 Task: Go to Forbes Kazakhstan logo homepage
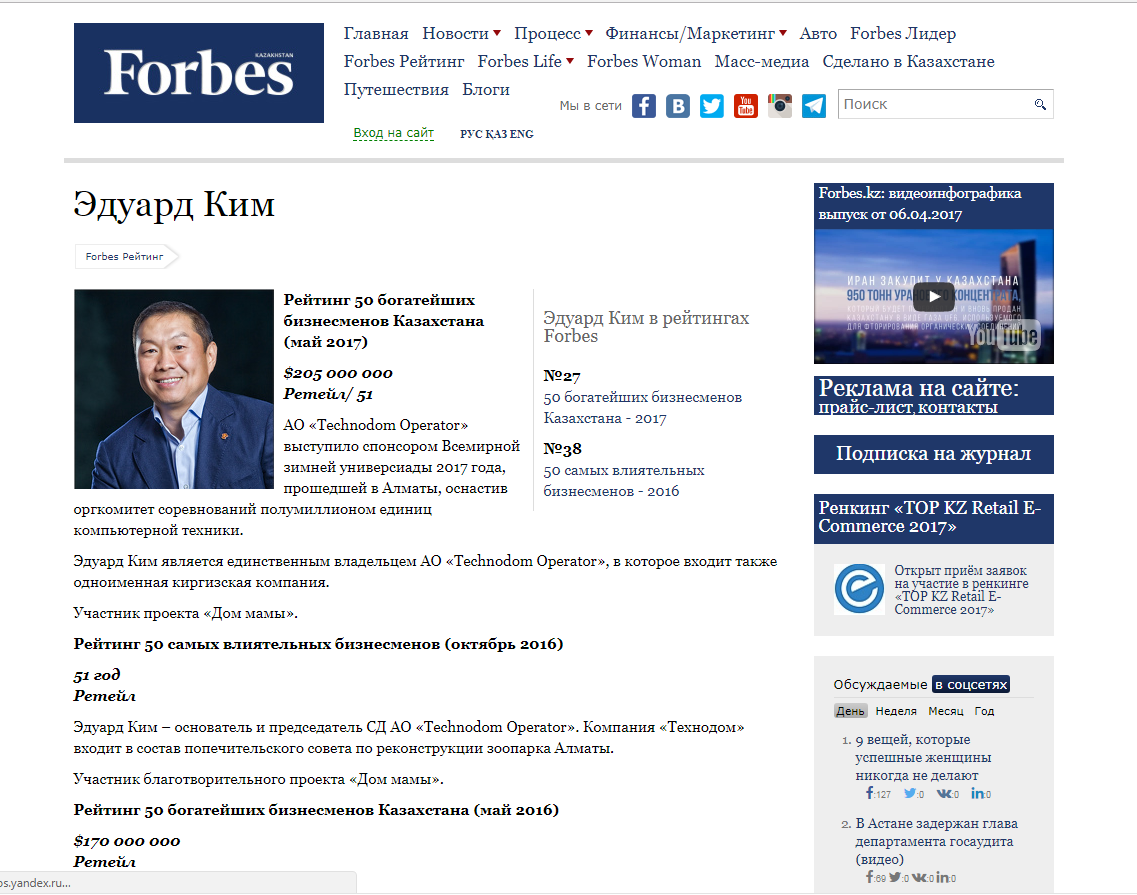coord(198,73)
